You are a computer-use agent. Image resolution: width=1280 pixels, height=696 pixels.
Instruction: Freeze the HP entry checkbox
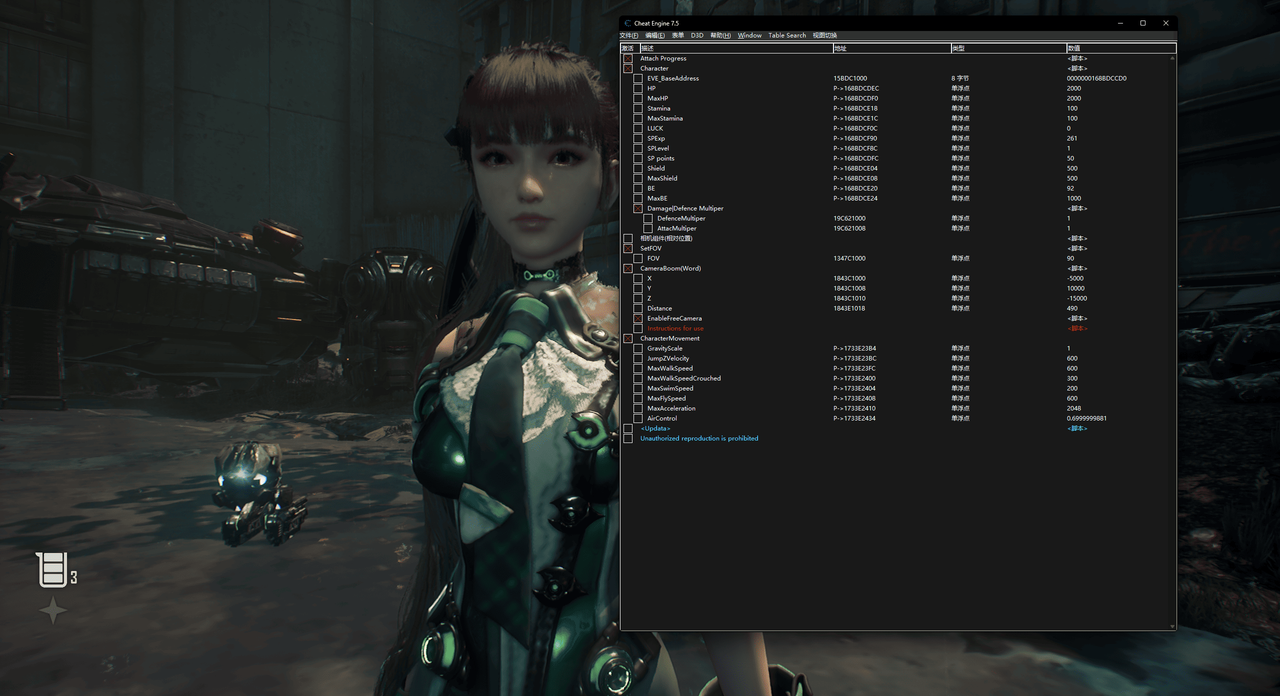click(638, 88)
